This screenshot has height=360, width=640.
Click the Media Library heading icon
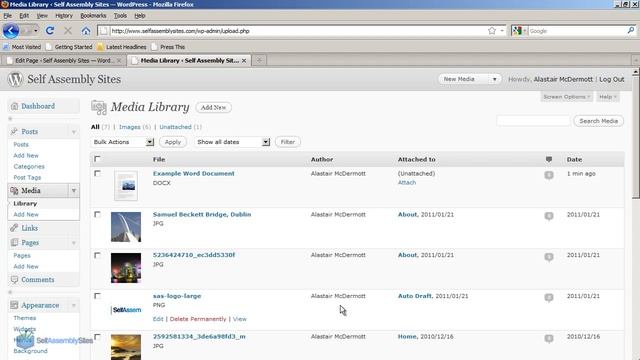pos(99,107)
